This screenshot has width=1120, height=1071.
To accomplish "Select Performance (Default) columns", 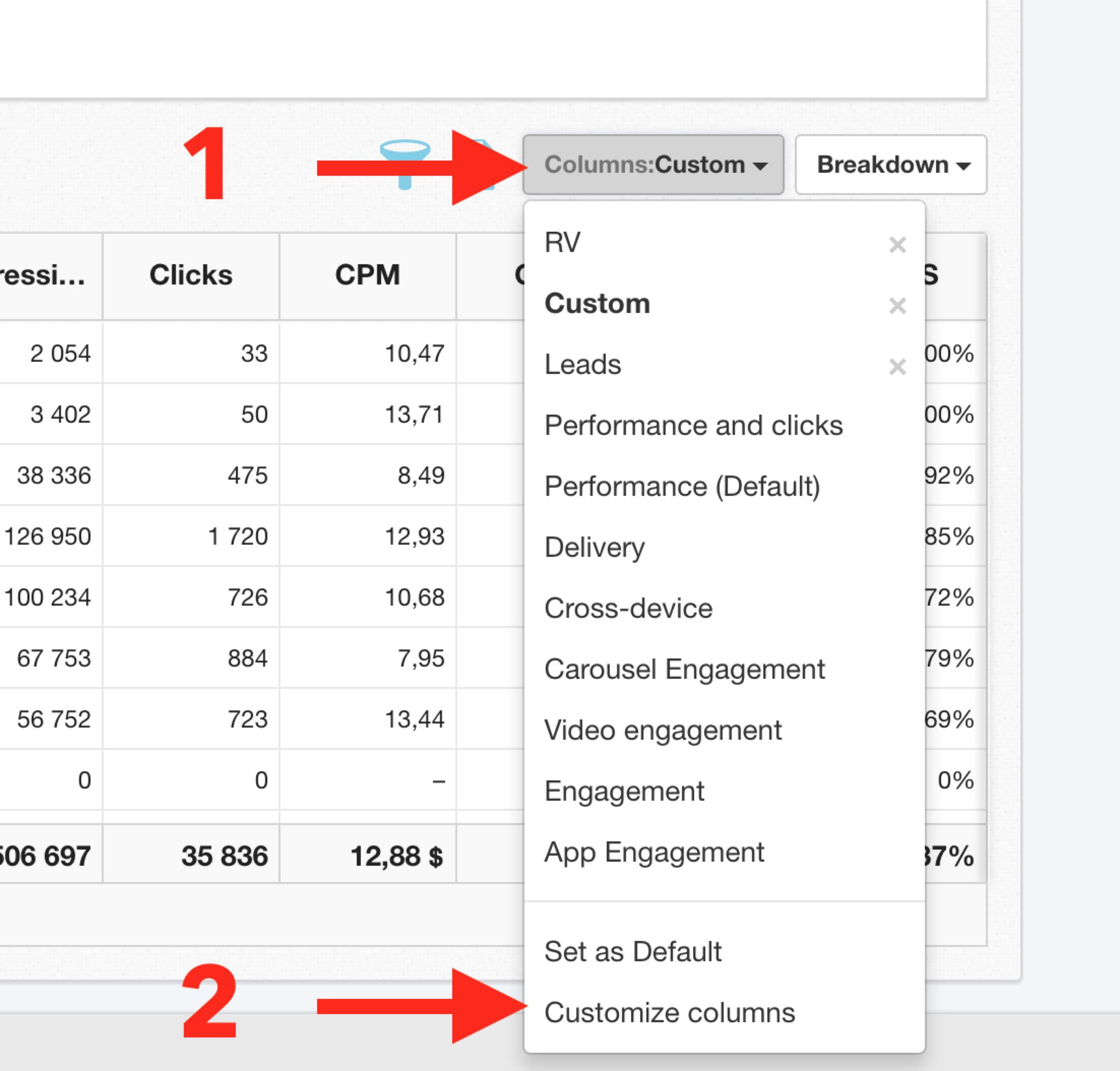I will tap(682, 486).
